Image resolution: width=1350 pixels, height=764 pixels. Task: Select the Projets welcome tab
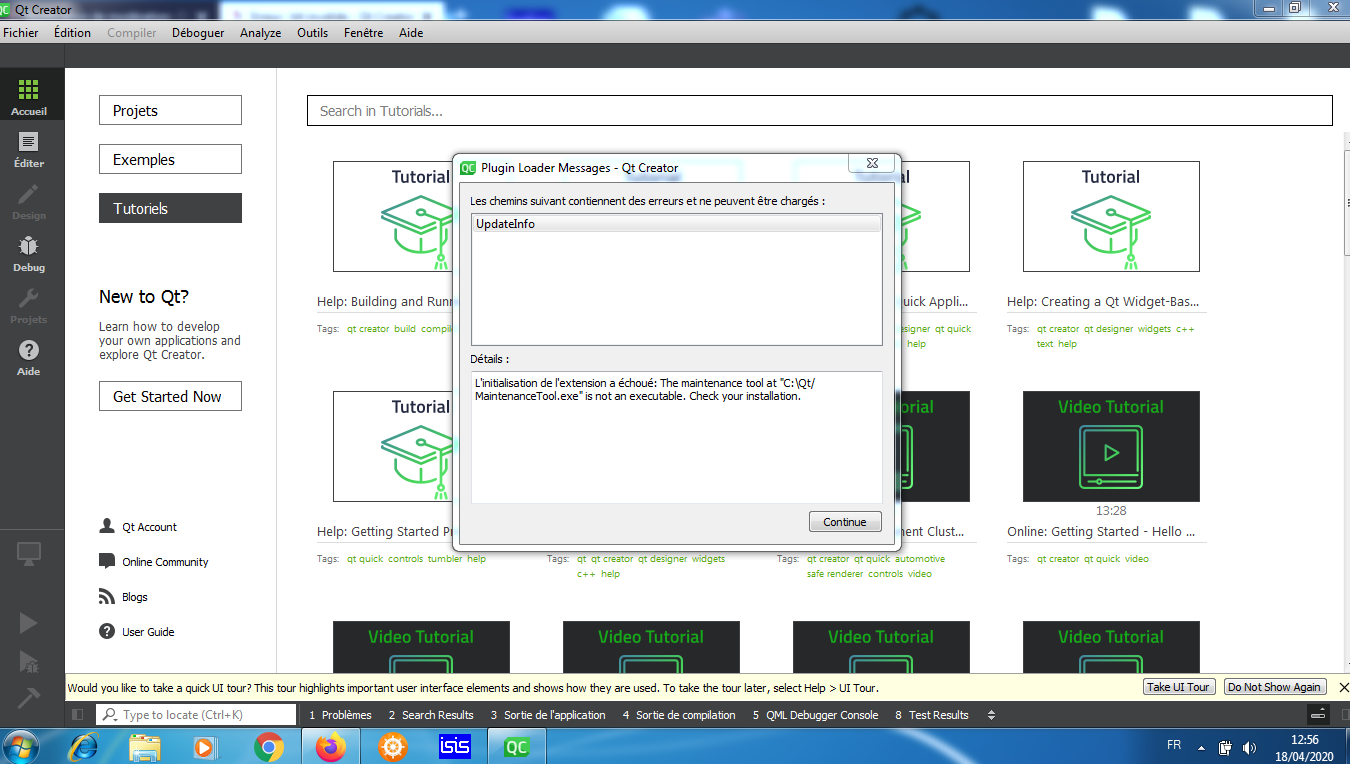(170, 110)
